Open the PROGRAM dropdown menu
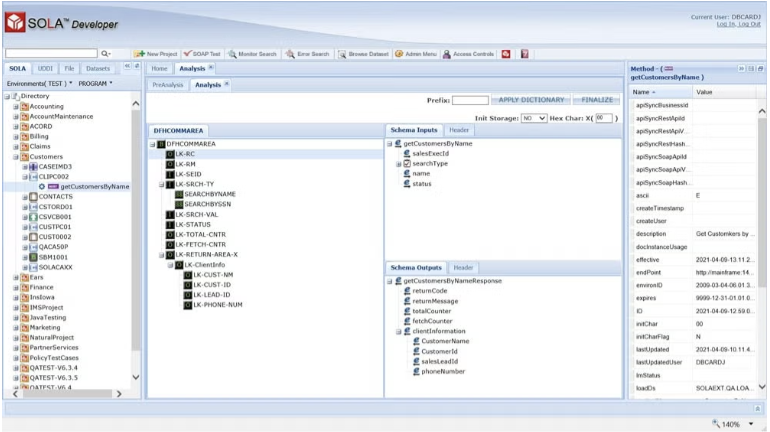770x432 pixels. click(x=95, y=83)
